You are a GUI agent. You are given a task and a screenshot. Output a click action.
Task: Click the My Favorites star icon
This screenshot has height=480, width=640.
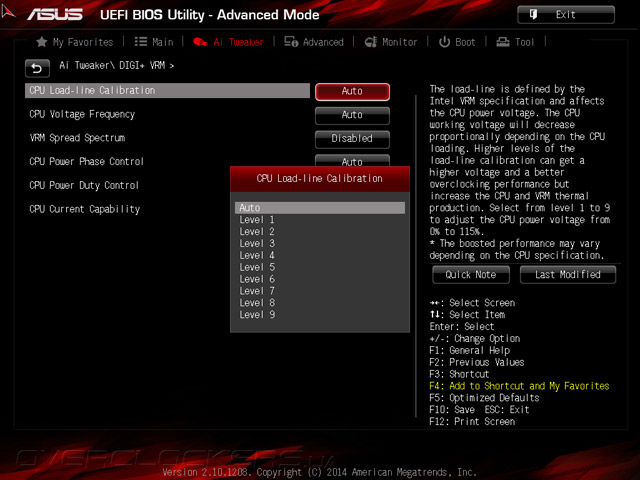(x=42, y=42)
